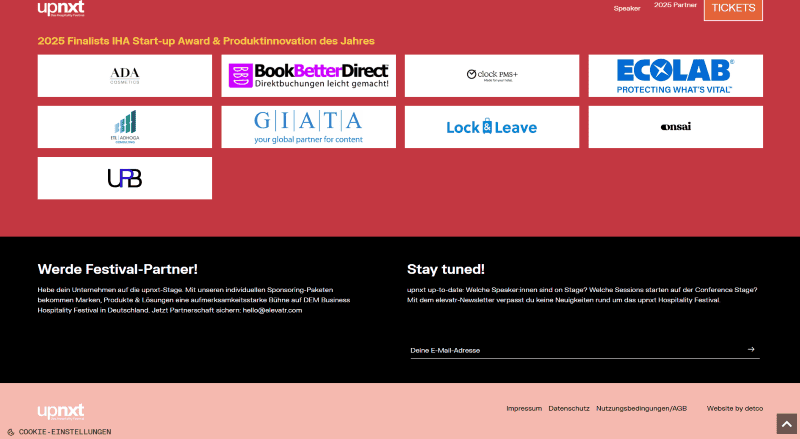Image resolution: width=800 pixels, height=439 pixels.
Task: Open the 2025 Partner menu item
Action: 675,5
